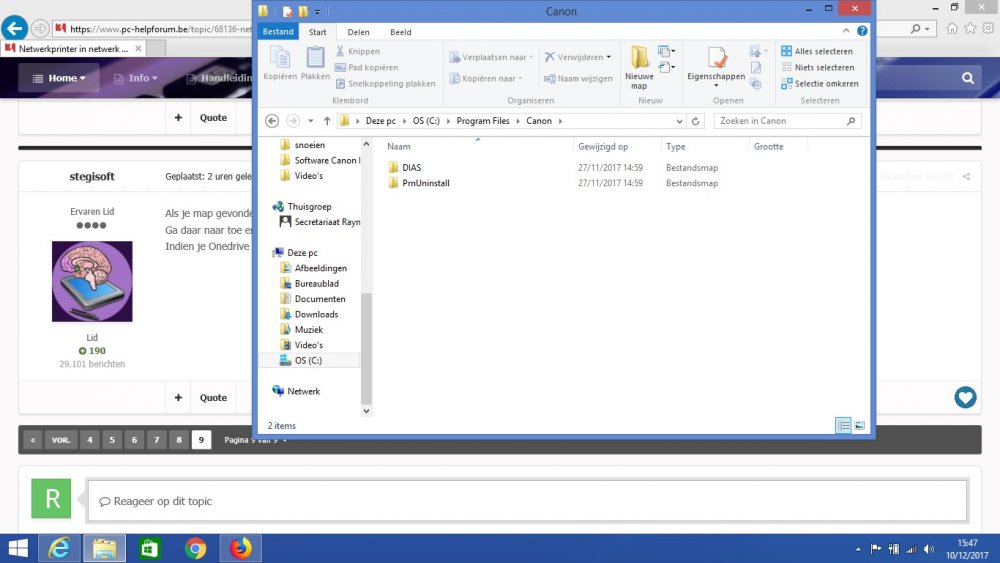Open Eigenschappen in the ribbon
1000x563 pixels.
coord(716,58)
